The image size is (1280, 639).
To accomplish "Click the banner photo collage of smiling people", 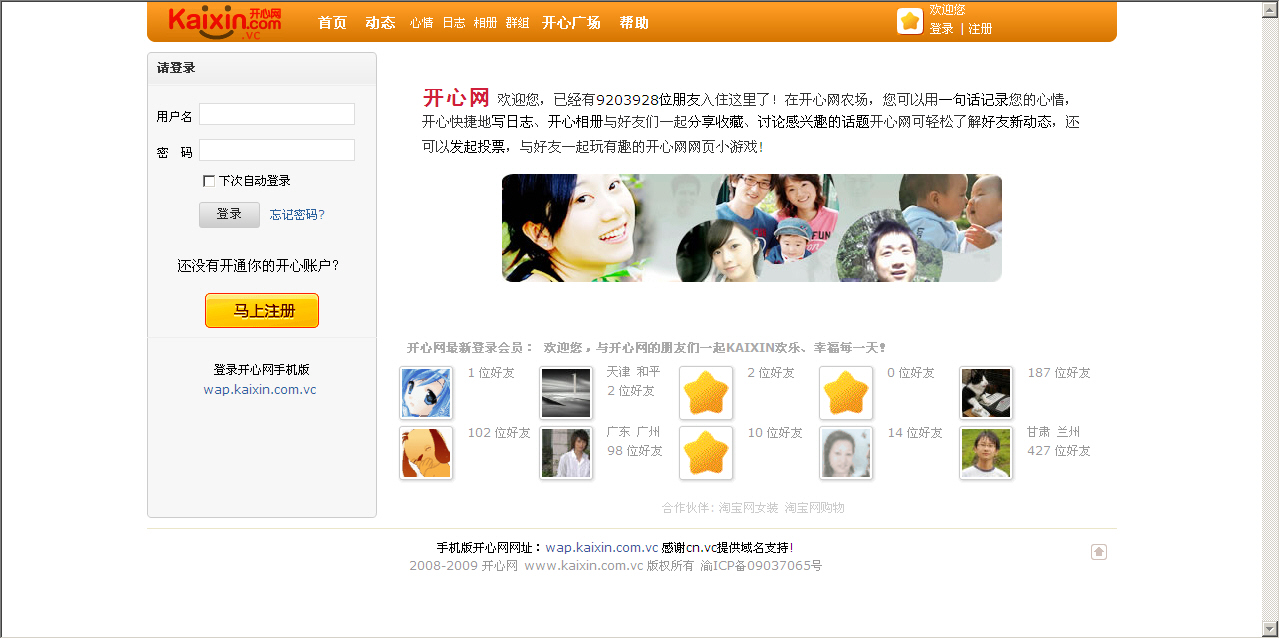I will point(752,228).
